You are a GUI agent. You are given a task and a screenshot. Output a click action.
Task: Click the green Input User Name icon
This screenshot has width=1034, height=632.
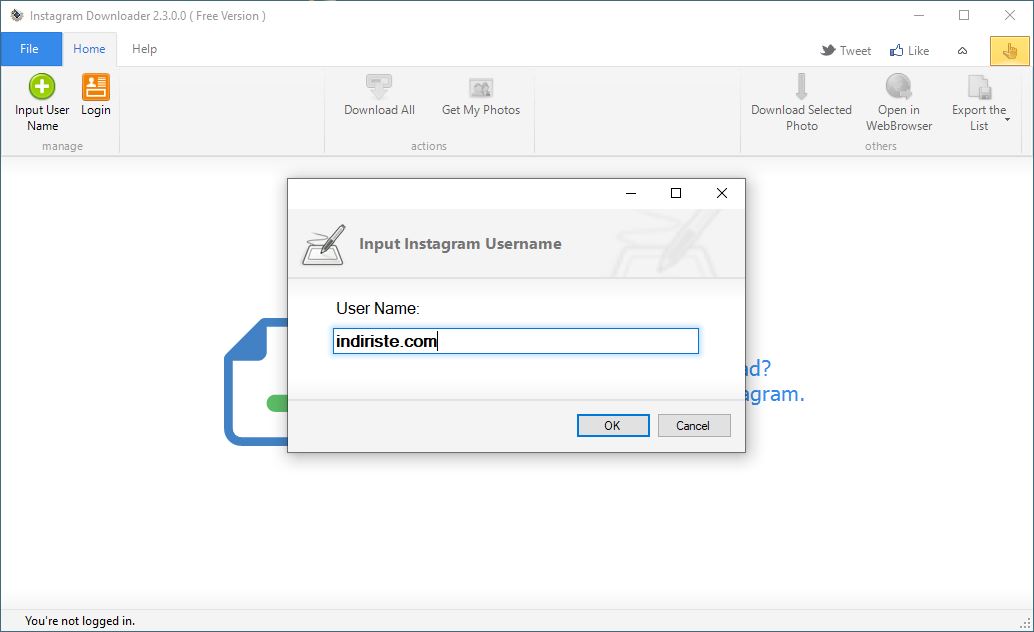tap(42, 86)
